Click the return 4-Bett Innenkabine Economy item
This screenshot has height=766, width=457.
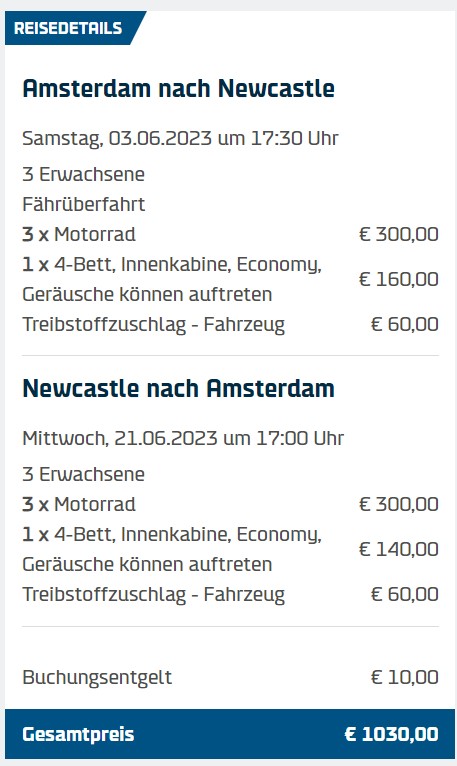[x=172, y=550]
